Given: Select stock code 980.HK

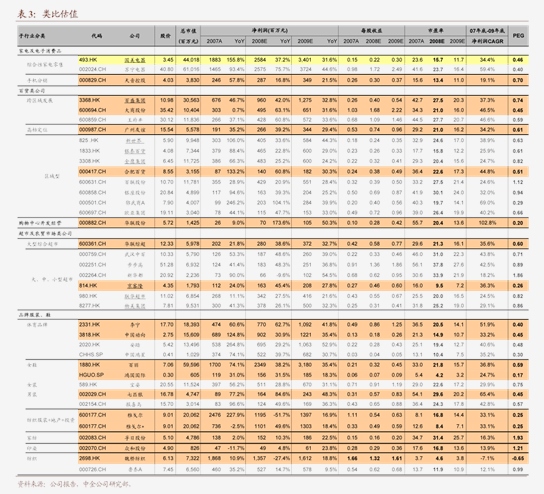Looking at the screenshot, I should point(88,296).
